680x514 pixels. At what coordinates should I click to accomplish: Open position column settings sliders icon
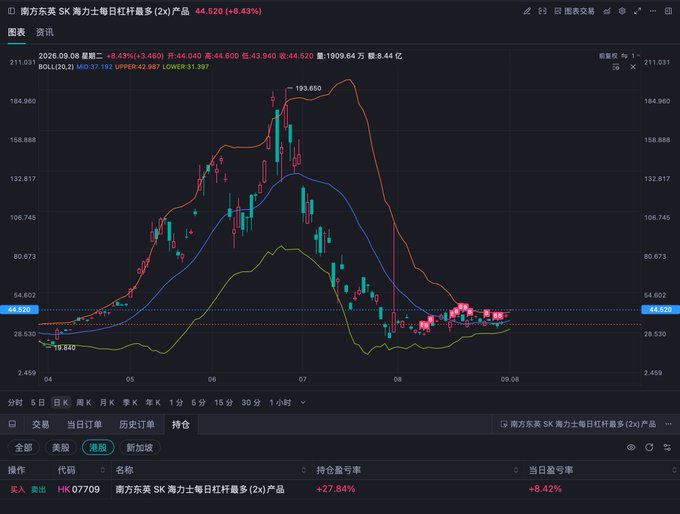coord(667,448)
